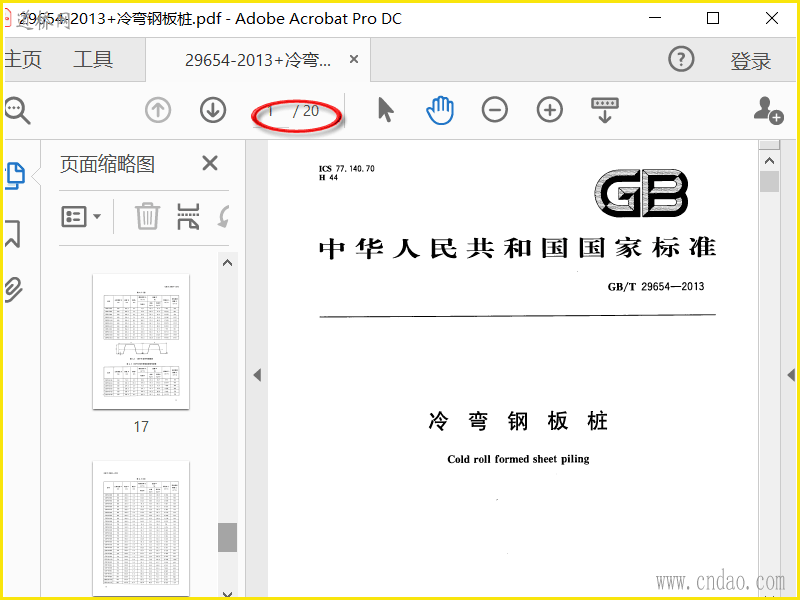800x600 pixels.
Task: Open the search/find magnifier tool
Action: (17, 111)
